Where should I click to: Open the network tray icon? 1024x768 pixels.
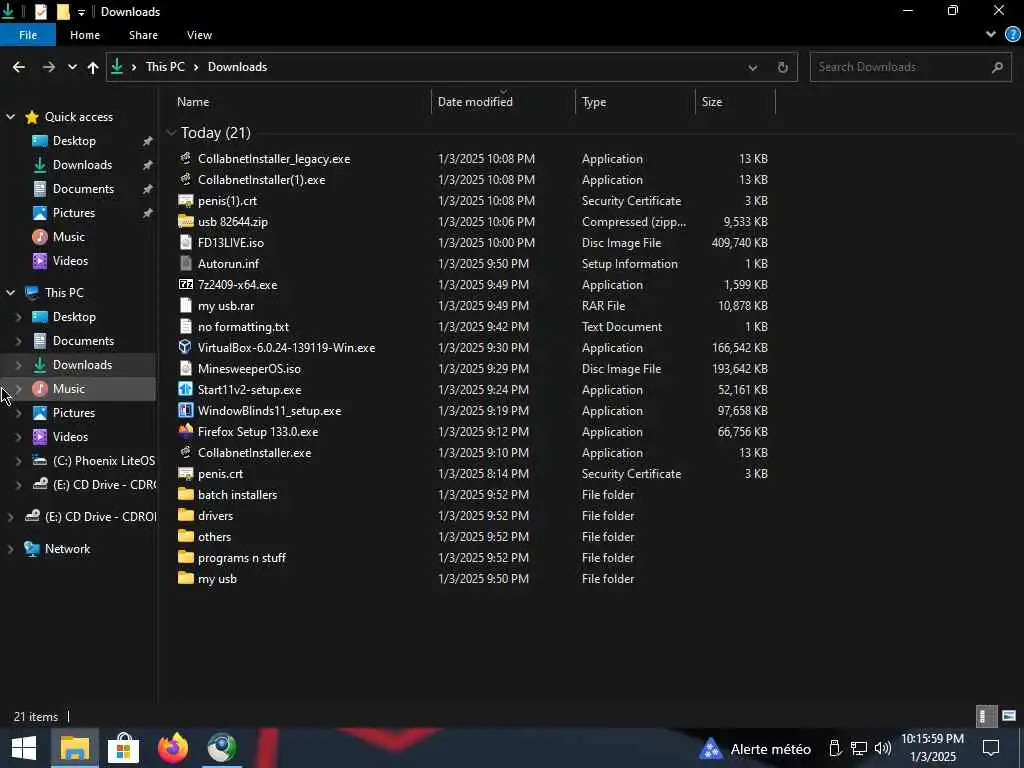tap(859, 748)
